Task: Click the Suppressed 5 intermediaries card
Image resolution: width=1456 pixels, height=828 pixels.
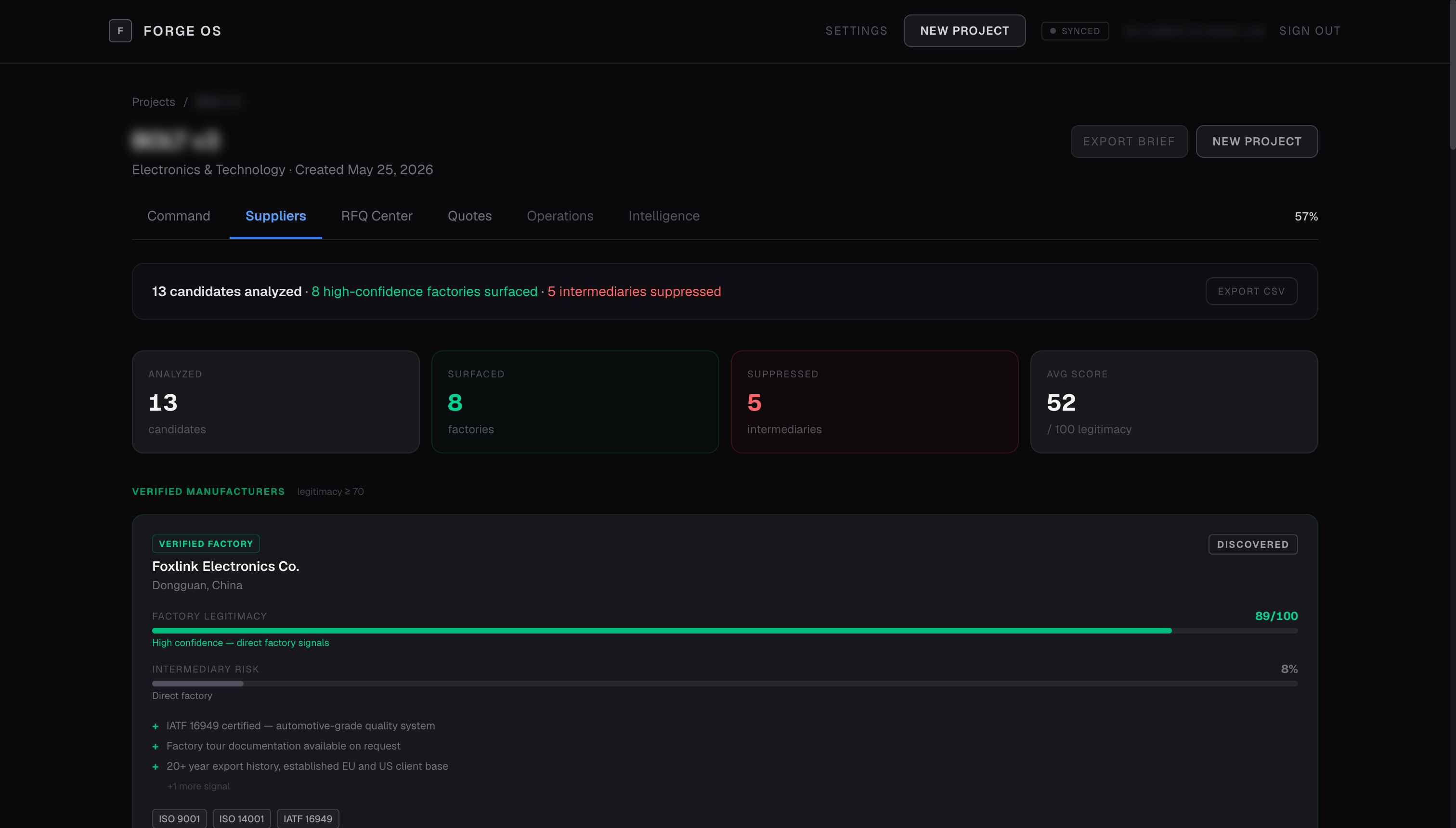Action: point(874,401)
